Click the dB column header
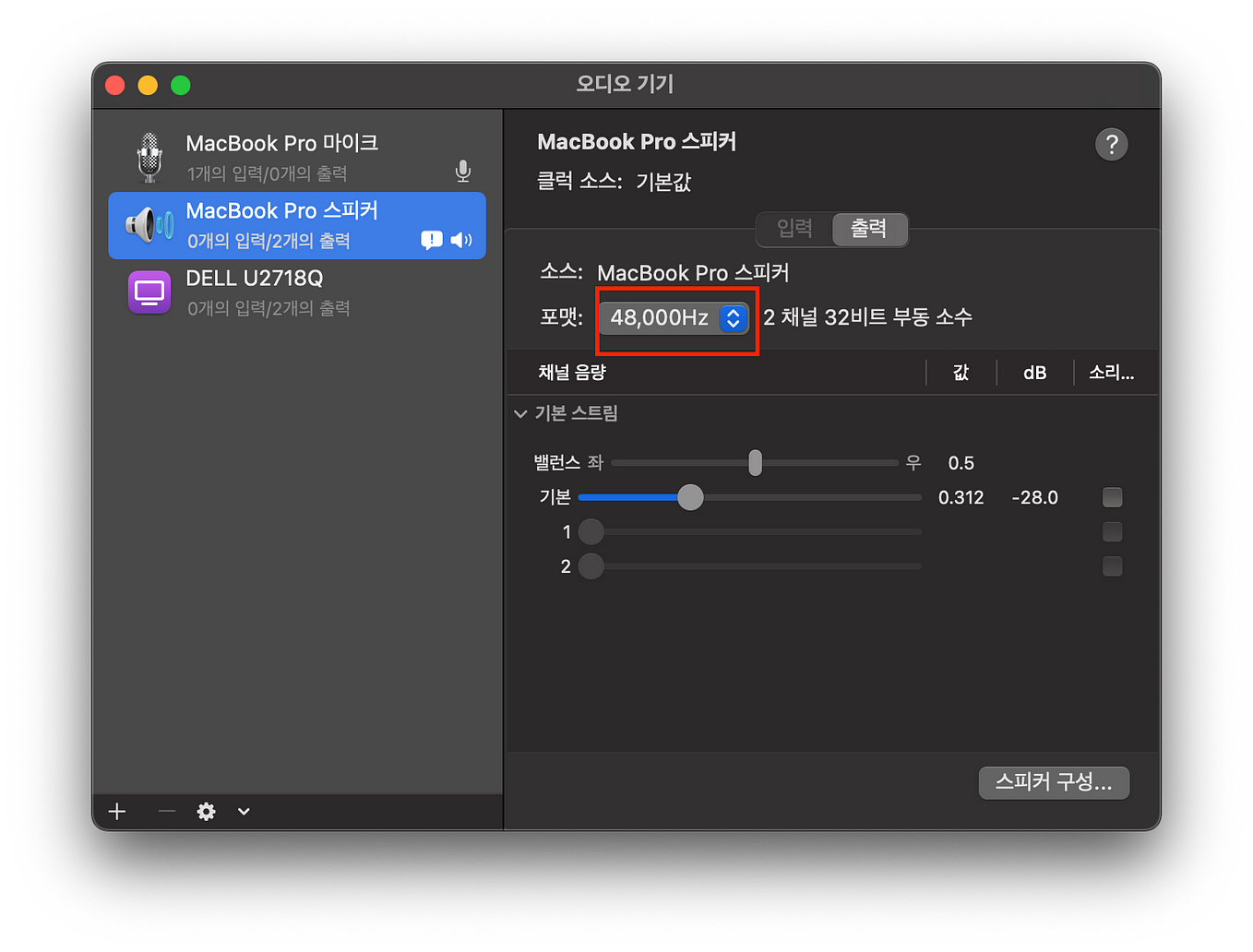 pos(1035,373)
